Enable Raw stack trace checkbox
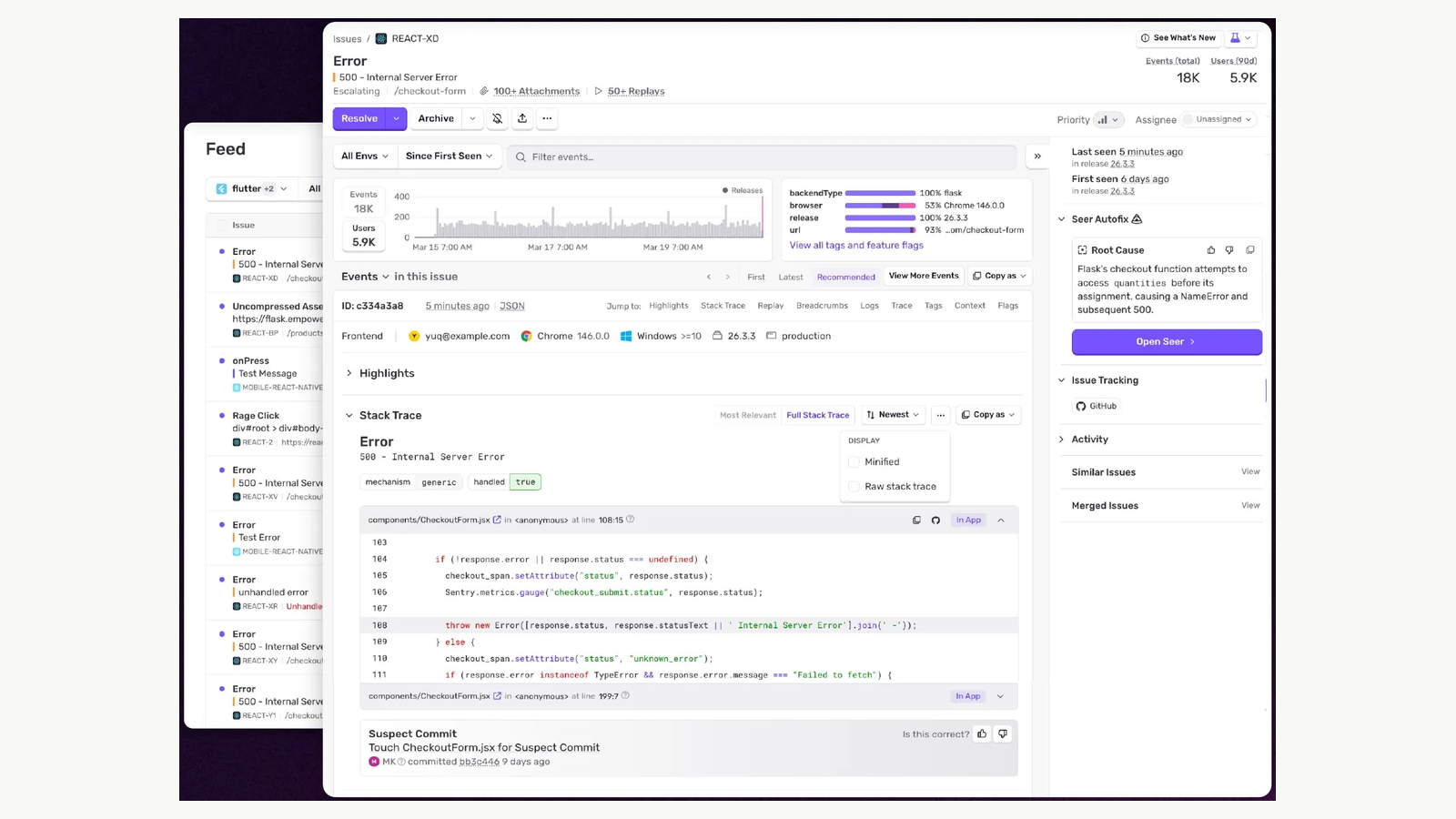Image resolution: width=1456 pixels, height=819 pixels. [x=854, y=487]
